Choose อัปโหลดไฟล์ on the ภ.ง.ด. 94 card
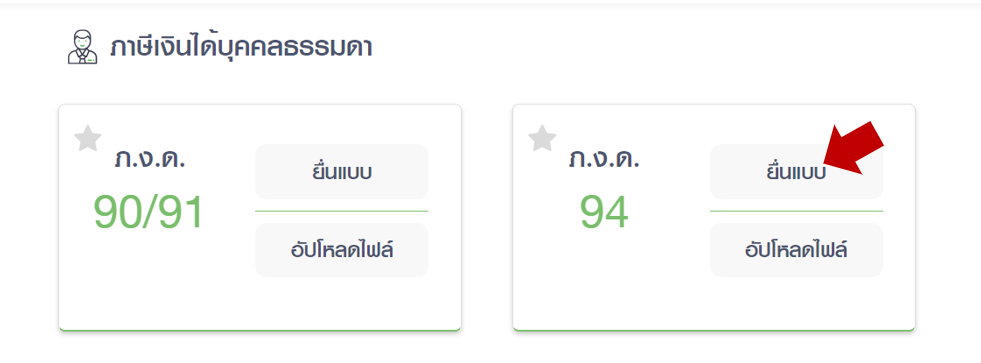The width and height of the screenshot is (981, 363). [x=796, y=250]
